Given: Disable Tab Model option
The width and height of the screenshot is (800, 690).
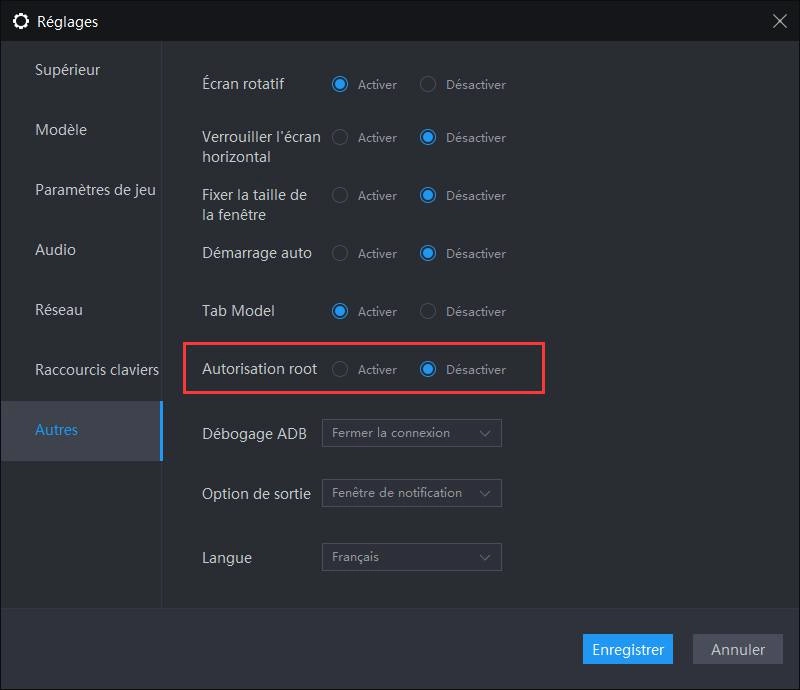Looking at the screenshot, I should pos(428,312).
